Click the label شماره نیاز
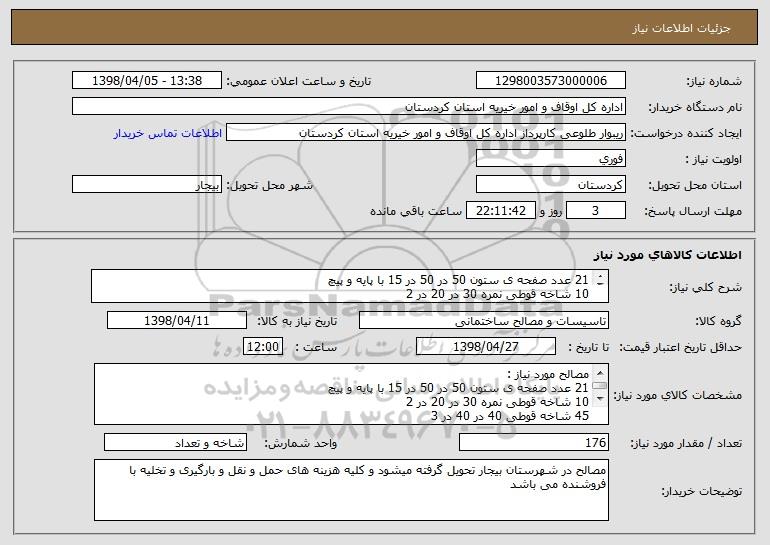 coord(712,82)
